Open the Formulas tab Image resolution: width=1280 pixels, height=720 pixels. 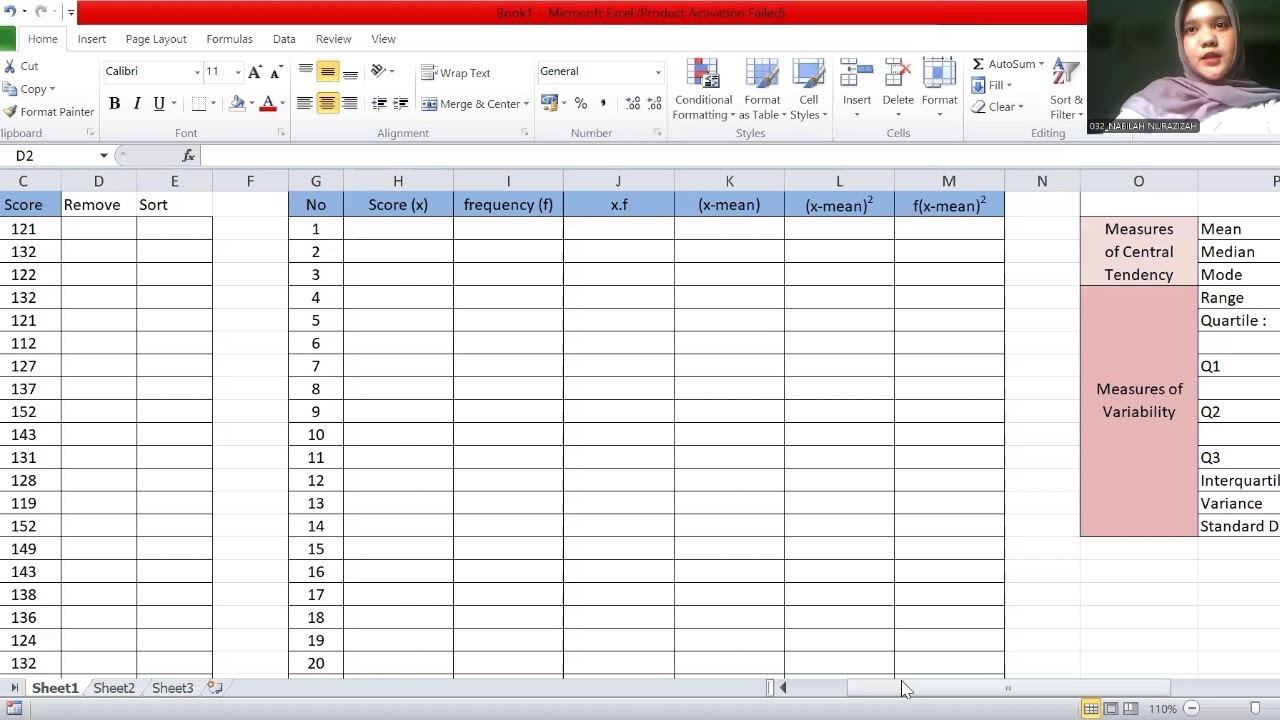tap(229, 39)
